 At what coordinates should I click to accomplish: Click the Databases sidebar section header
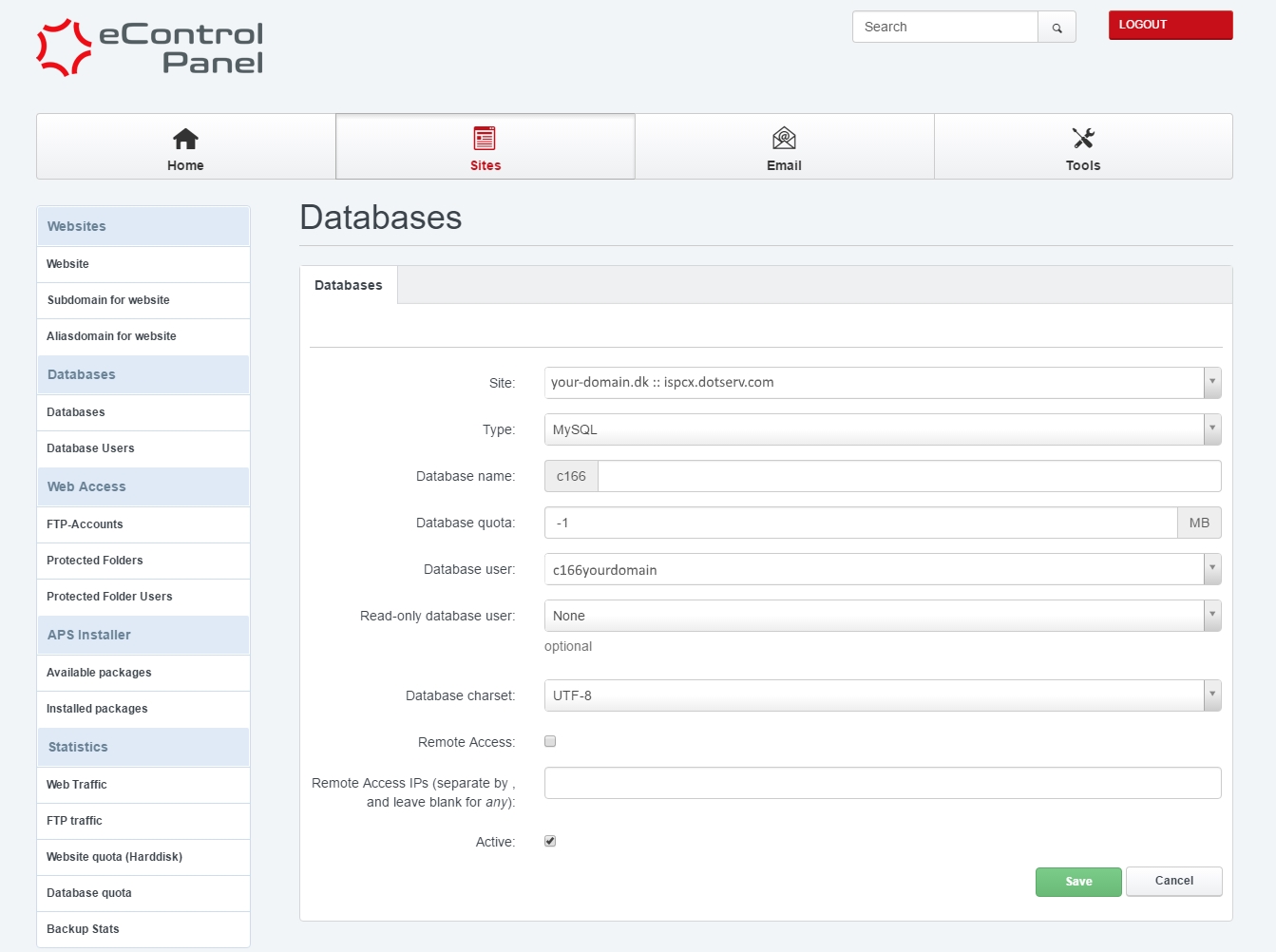point(143,374)
